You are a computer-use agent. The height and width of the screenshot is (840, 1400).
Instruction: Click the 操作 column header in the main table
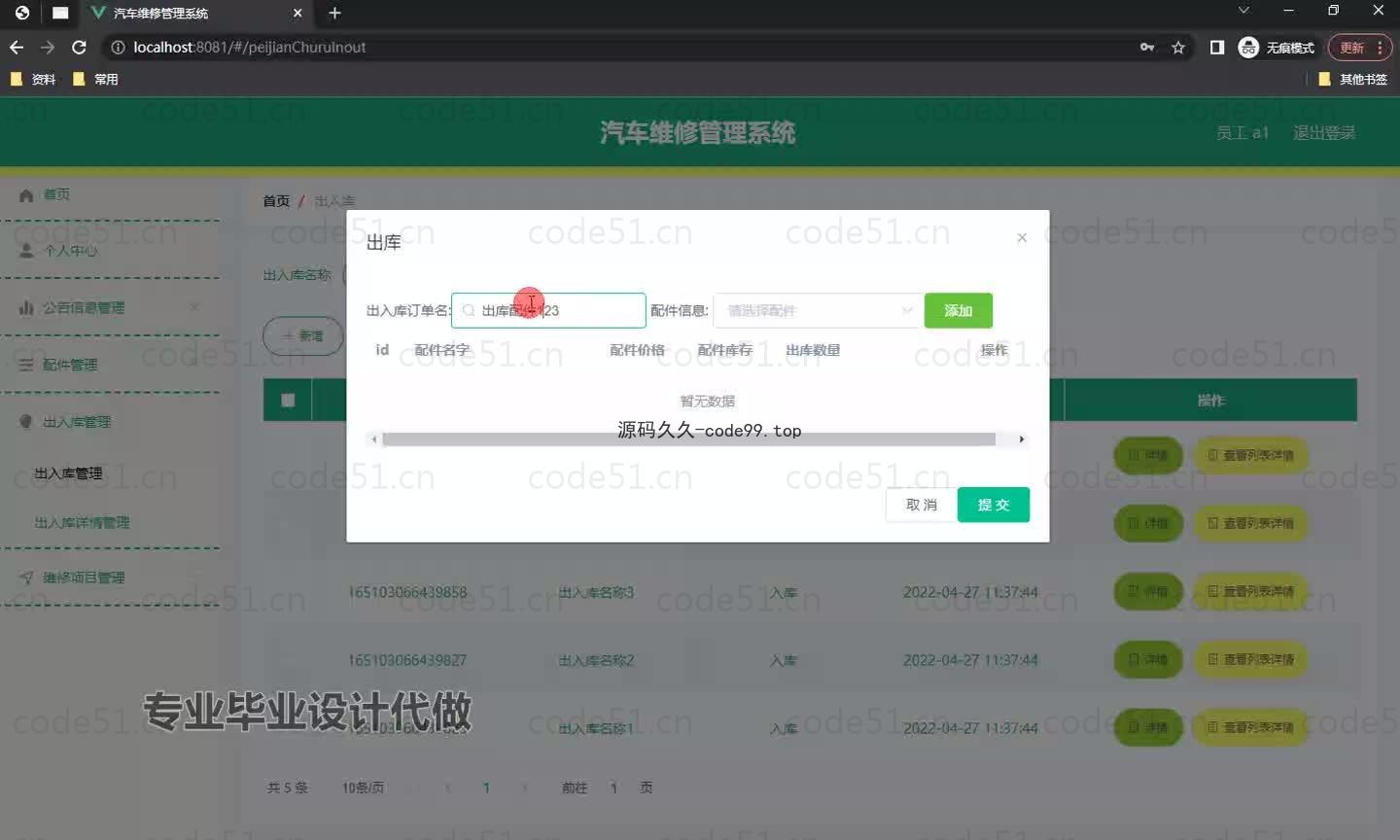coord(1210,400)
